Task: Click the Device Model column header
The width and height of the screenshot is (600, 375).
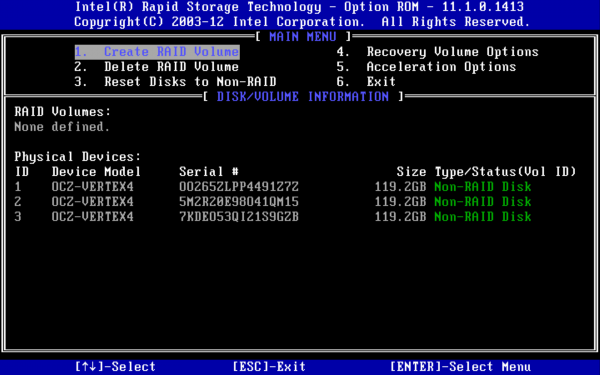Action: coord(96,171)
